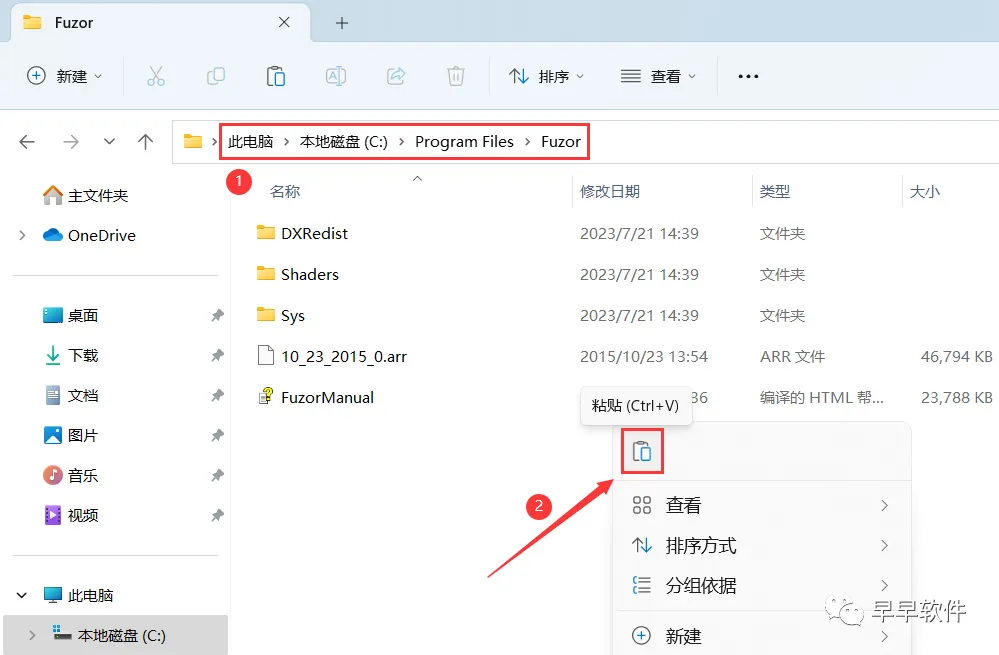Click the Rename icon in toolbar
This screenshot has height=655, width=999.
tap(336, 76)
